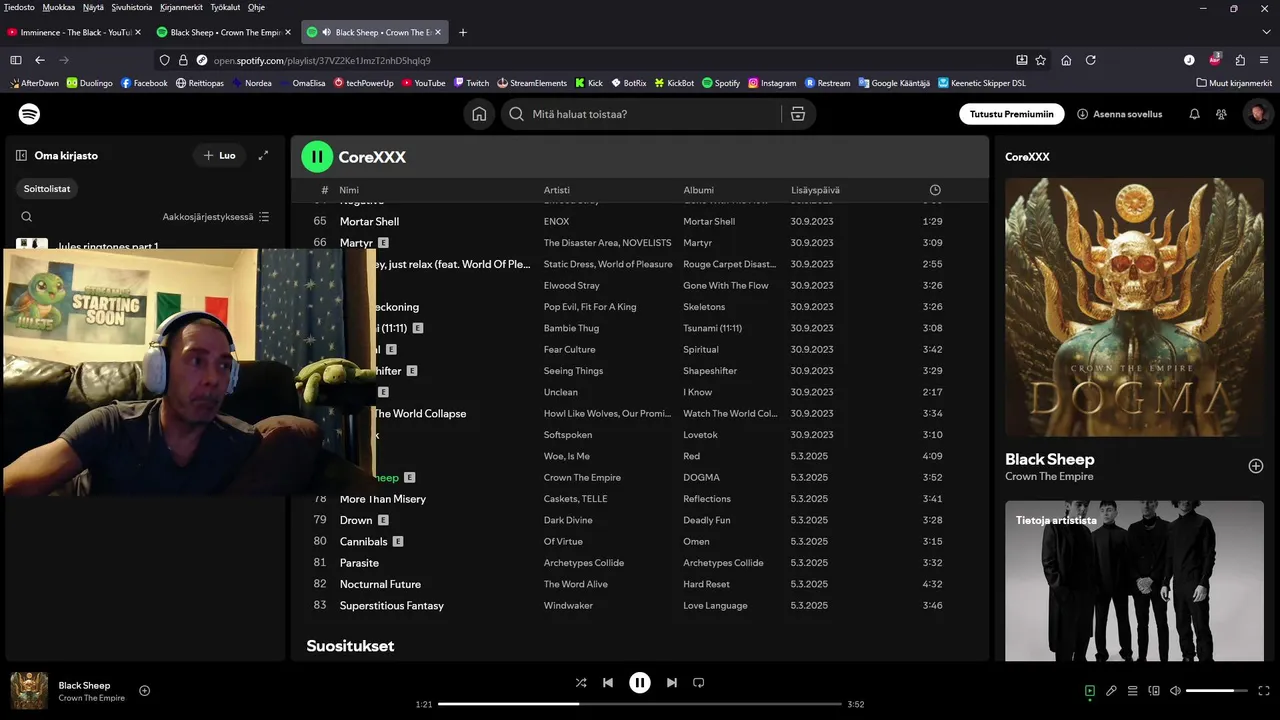Open the Sivuhistoria menu
The height and width of the screenshot is (720, 1280).
132,7
